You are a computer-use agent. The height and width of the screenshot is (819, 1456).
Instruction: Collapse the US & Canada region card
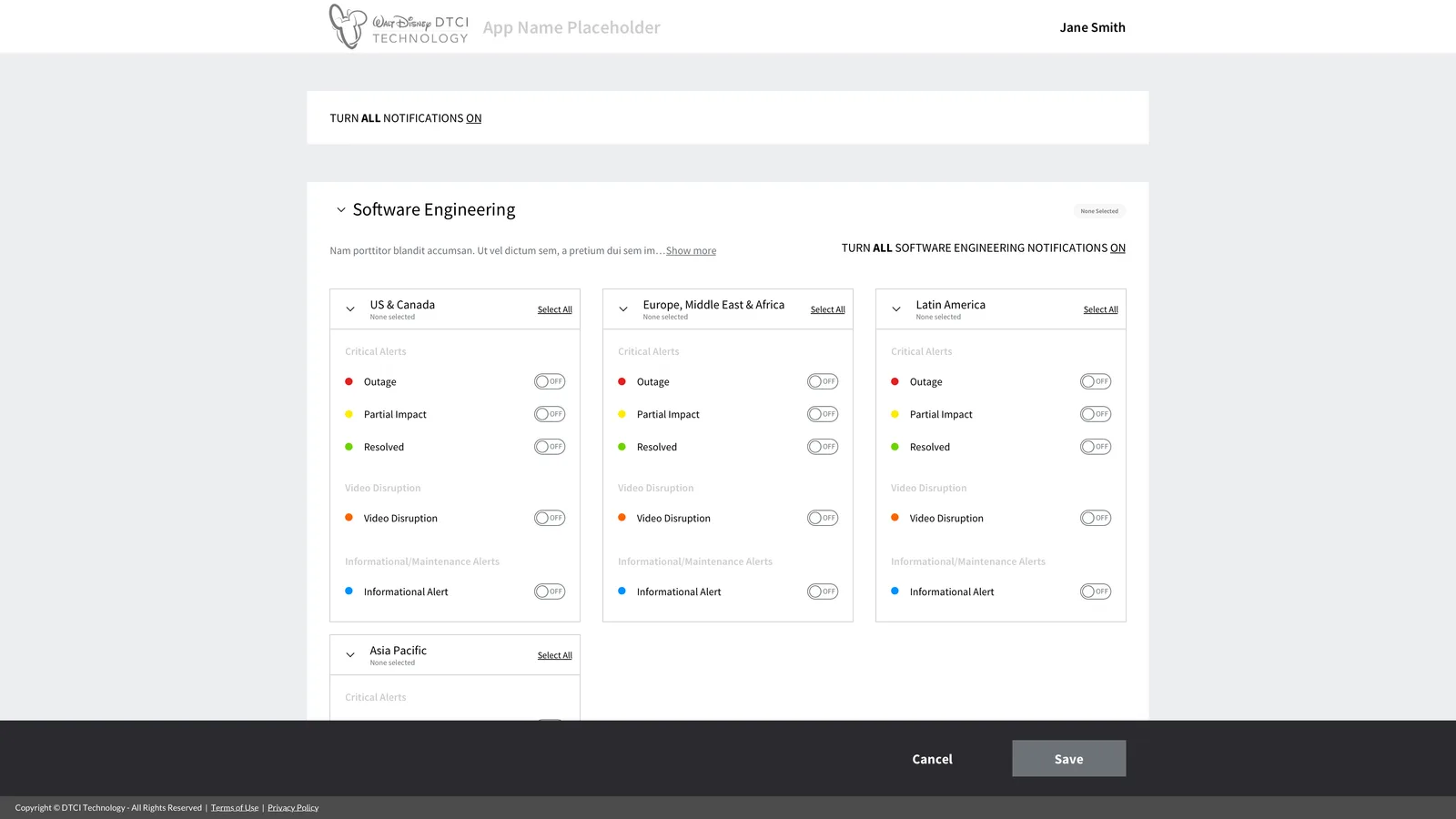tap(350, 309)
